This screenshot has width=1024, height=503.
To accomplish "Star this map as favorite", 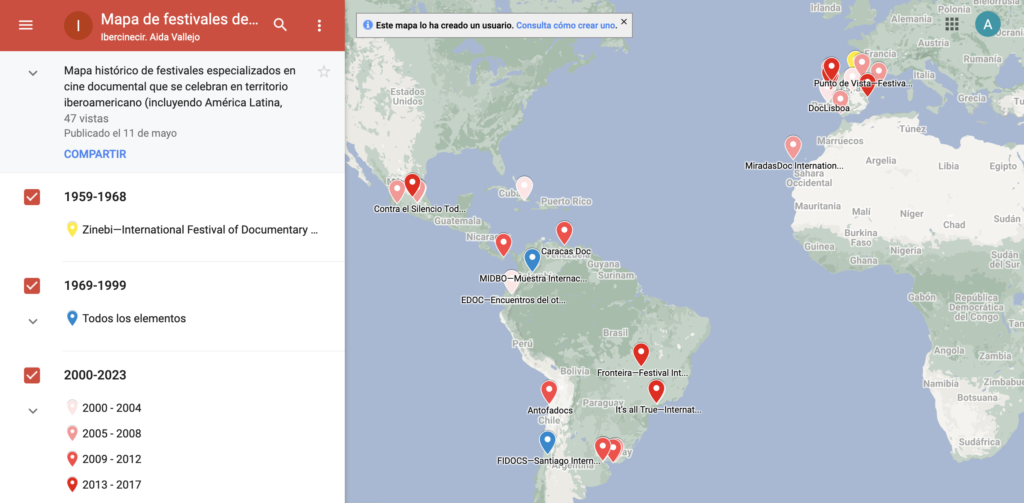I will pyautogui.click(x=323, y=72).
